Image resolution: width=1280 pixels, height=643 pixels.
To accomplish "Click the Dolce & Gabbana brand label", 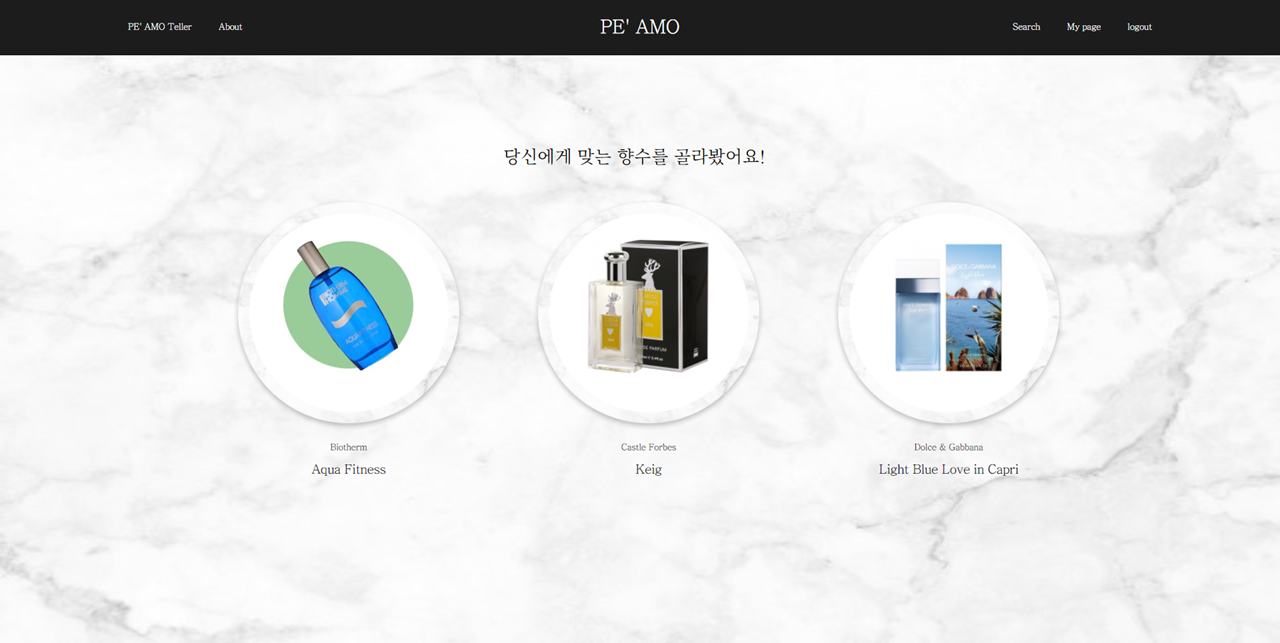I will point(948,447).
